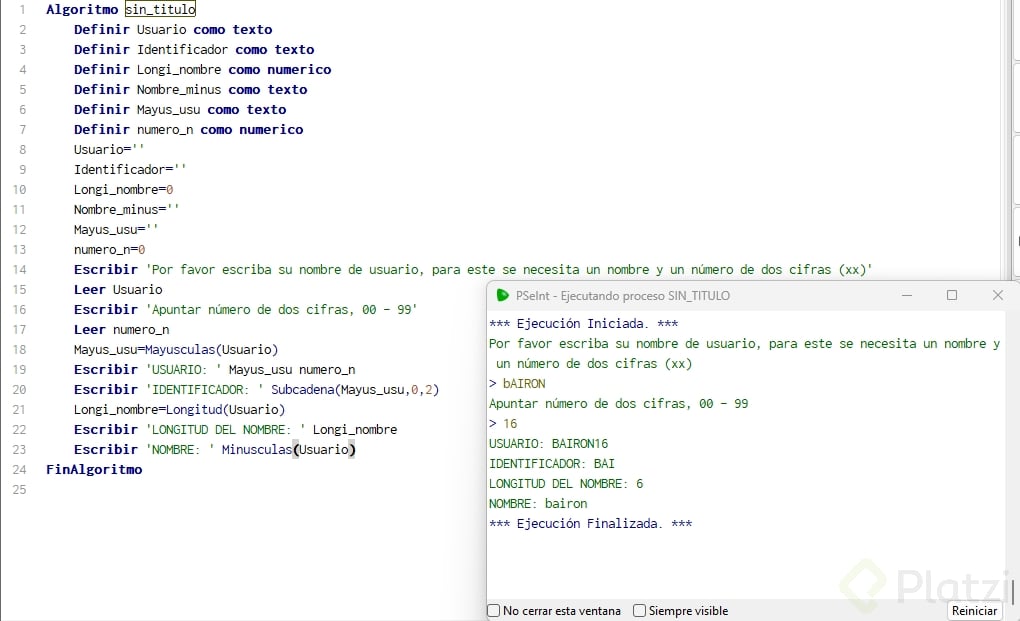Click 'Definir Mayus_usu como texto' line
This screenshot has height=621, width=1020.
pos(180,109)
